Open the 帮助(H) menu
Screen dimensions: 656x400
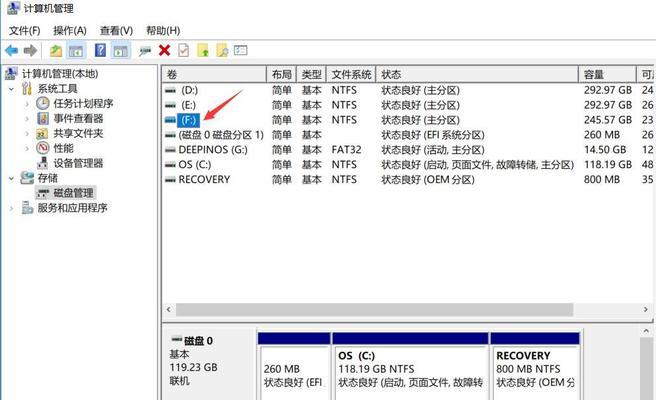pos(163,31)
